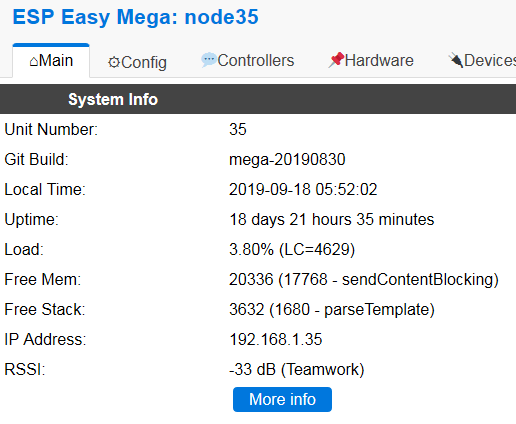Click the gear icon on Config tab
This screenshot has width=516, height=424.
click(x=114, y=63)
